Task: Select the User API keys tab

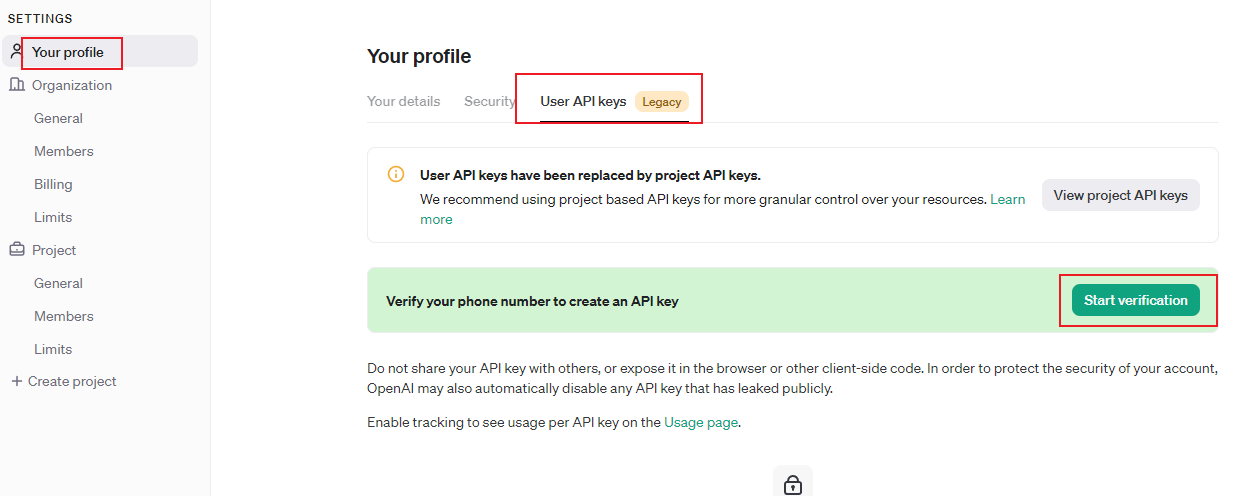Action: 583,101
